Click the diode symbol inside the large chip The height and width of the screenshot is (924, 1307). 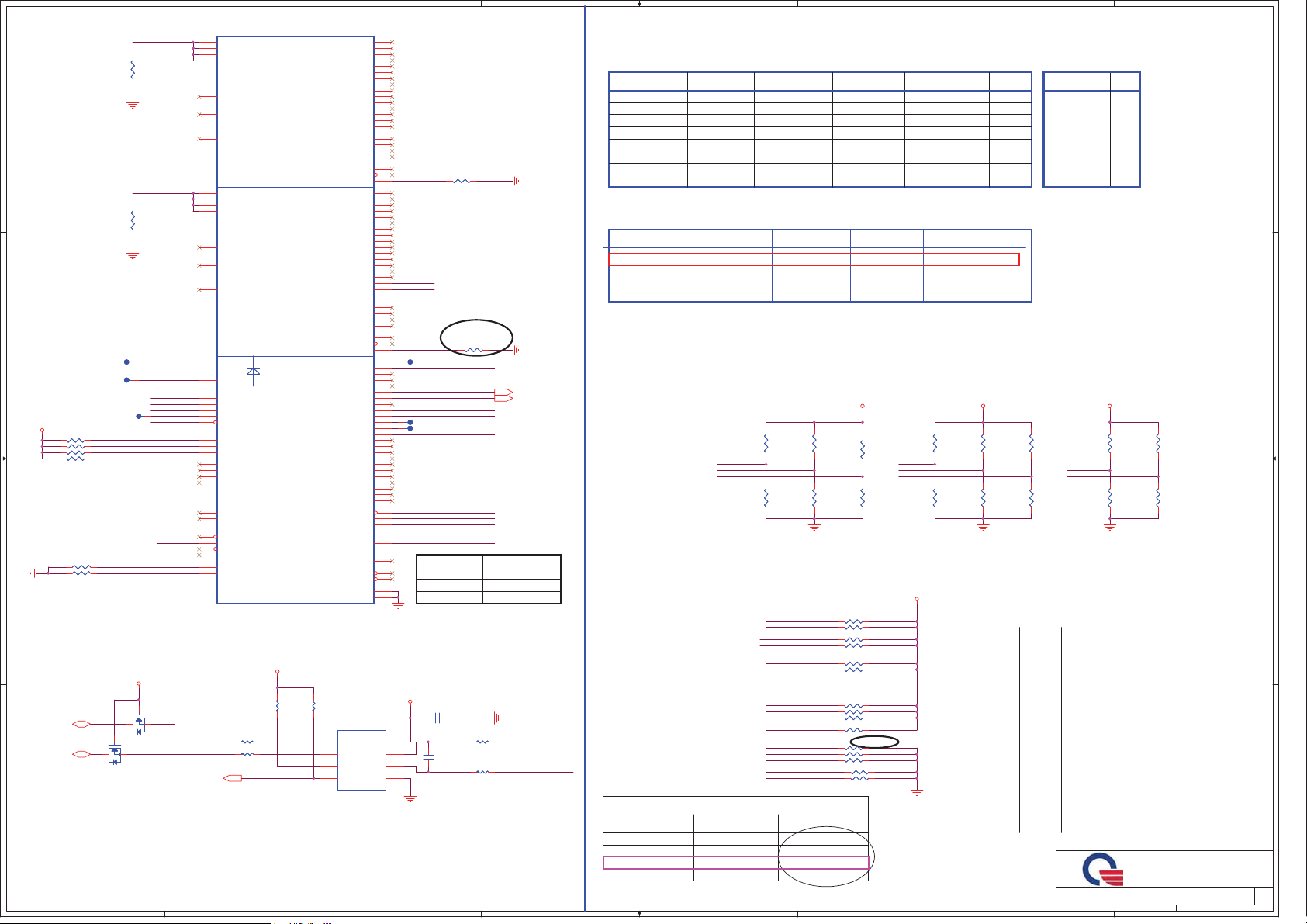tap(253, 372)
